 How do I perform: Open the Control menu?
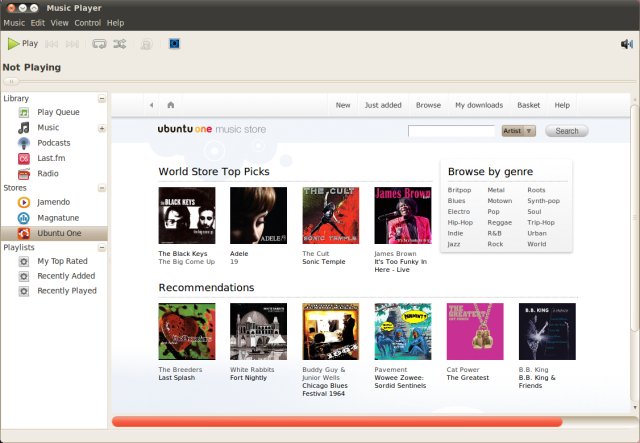[x=87, y=22]
